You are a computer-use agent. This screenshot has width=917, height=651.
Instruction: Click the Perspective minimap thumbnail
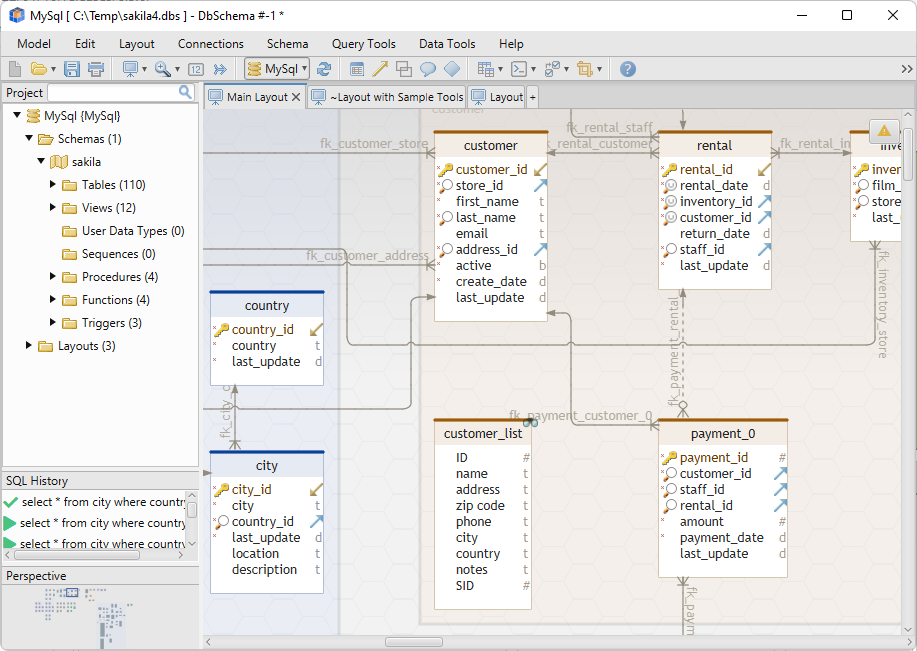[x=101, y=615]
